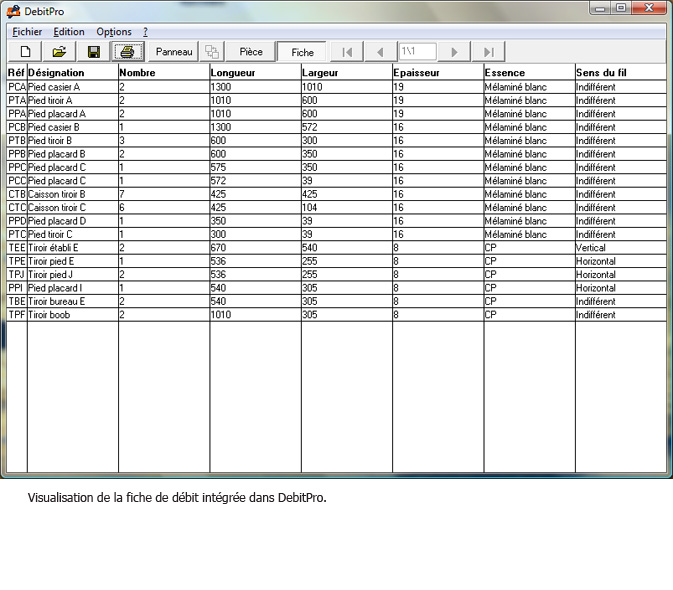
Task: Click the Panneau button
Action: click(174, 52)
